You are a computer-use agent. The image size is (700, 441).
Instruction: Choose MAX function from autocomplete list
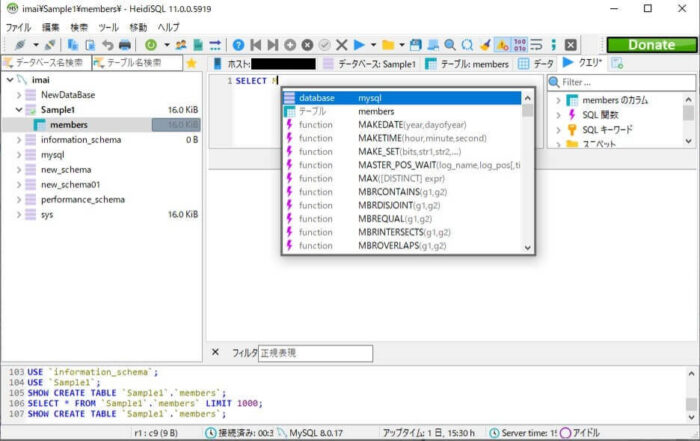click(402, 179)
